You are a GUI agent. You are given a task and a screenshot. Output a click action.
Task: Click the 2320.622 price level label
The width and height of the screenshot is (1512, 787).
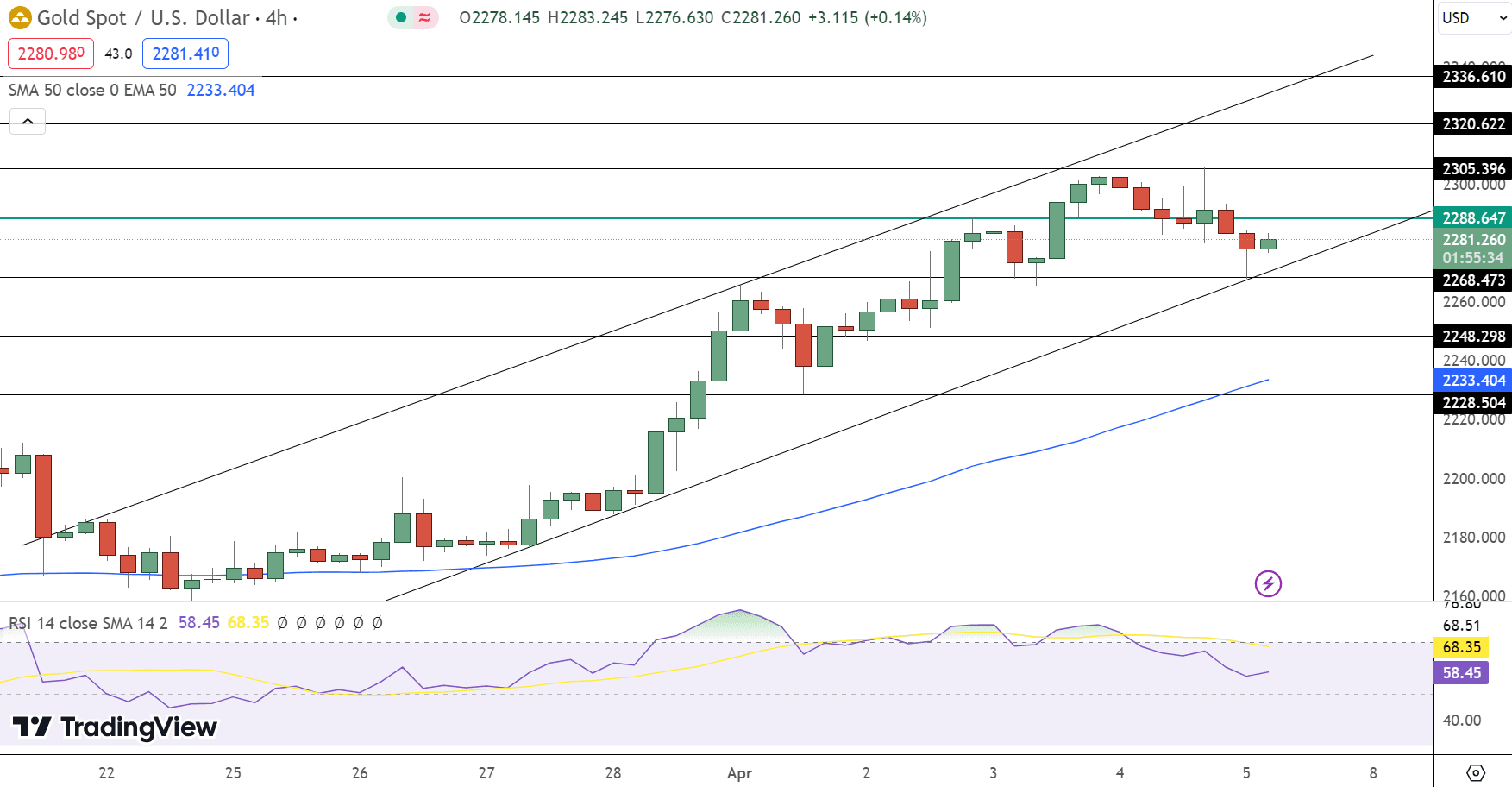point(1473,124)
